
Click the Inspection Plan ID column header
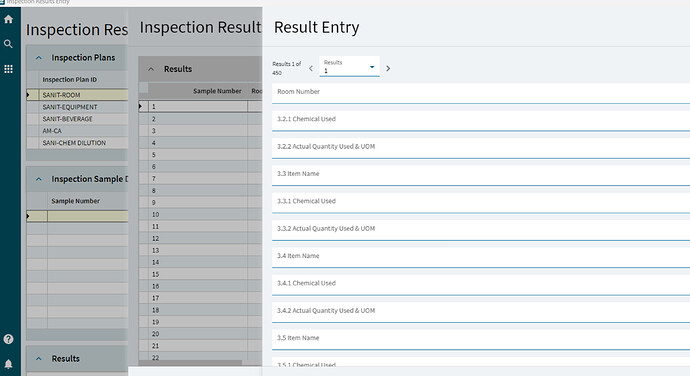point(70,80)
